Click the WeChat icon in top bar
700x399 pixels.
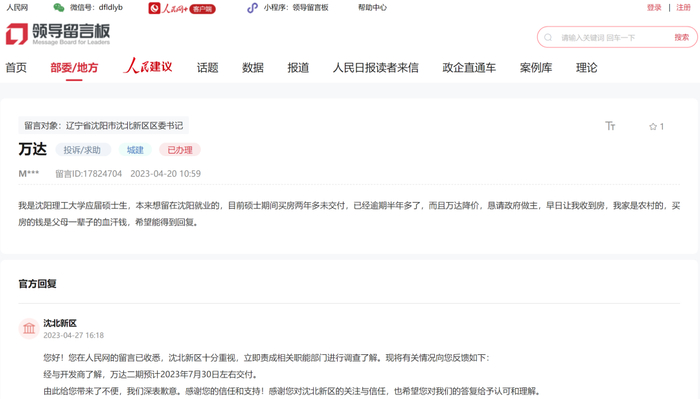pyautogui.click(x=58, y=8)
